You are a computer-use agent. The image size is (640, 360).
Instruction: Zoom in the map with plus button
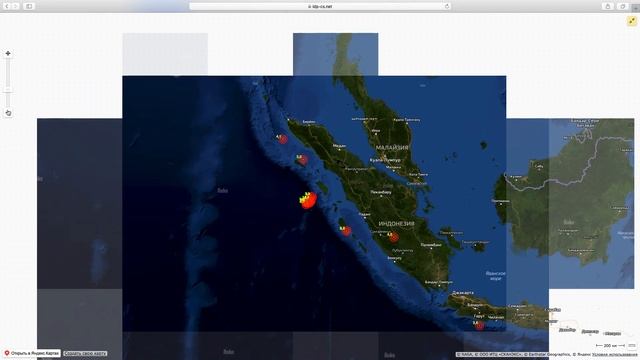coord(8,53)
